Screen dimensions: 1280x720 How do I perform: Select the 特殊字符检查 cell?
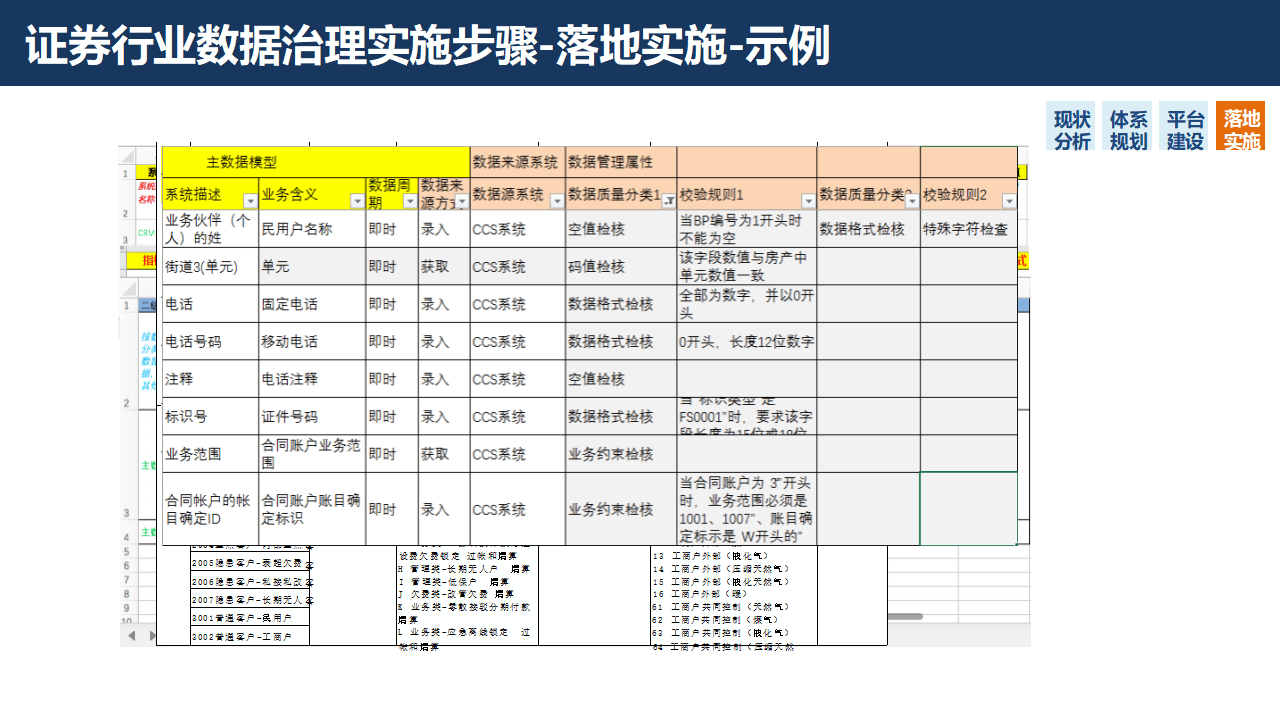(969, 229)
